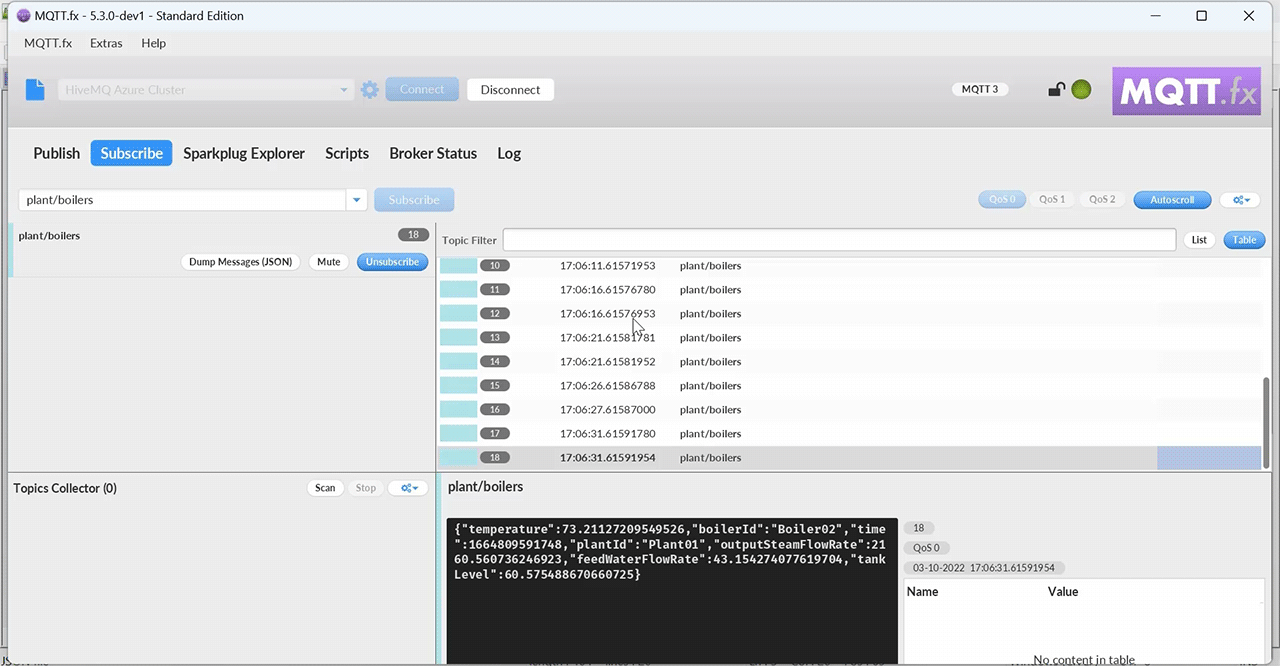Select message row 10
Screen dimensions: 1280x666
point(849,266)
